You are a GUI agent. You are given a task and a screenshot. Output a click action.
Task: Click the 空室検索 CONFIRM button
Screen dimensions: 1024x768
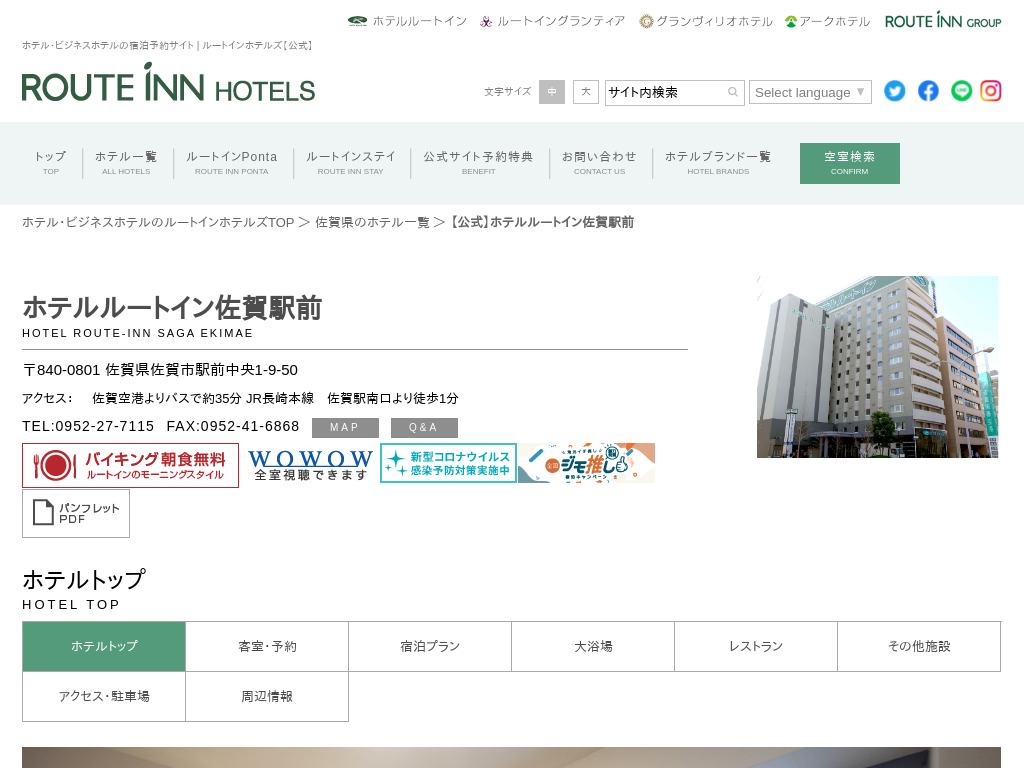coord(850,163)
